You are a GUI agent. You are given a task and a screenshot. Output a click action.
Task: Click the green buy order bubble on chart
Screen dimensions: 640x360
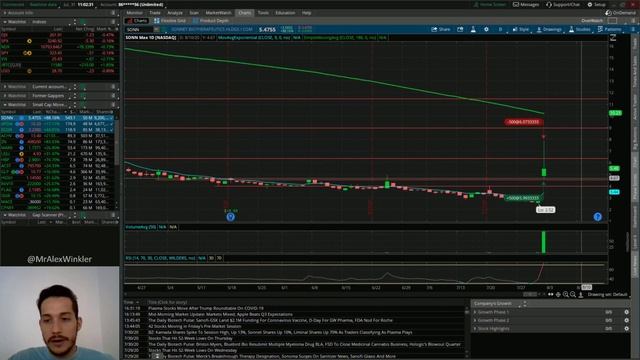[x=523, y=198]
